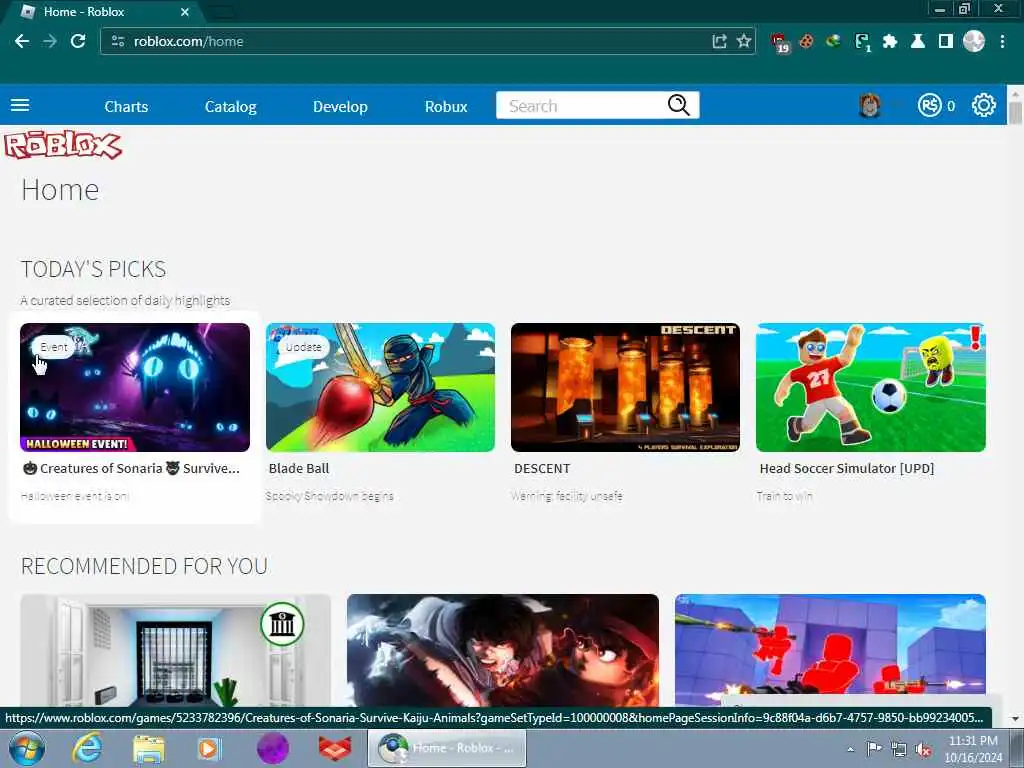Image resolution: width=1024 pixels, height=768 pixels.
Task: Open the Chrome profile avatar
Action: click(x=974, y=41)
